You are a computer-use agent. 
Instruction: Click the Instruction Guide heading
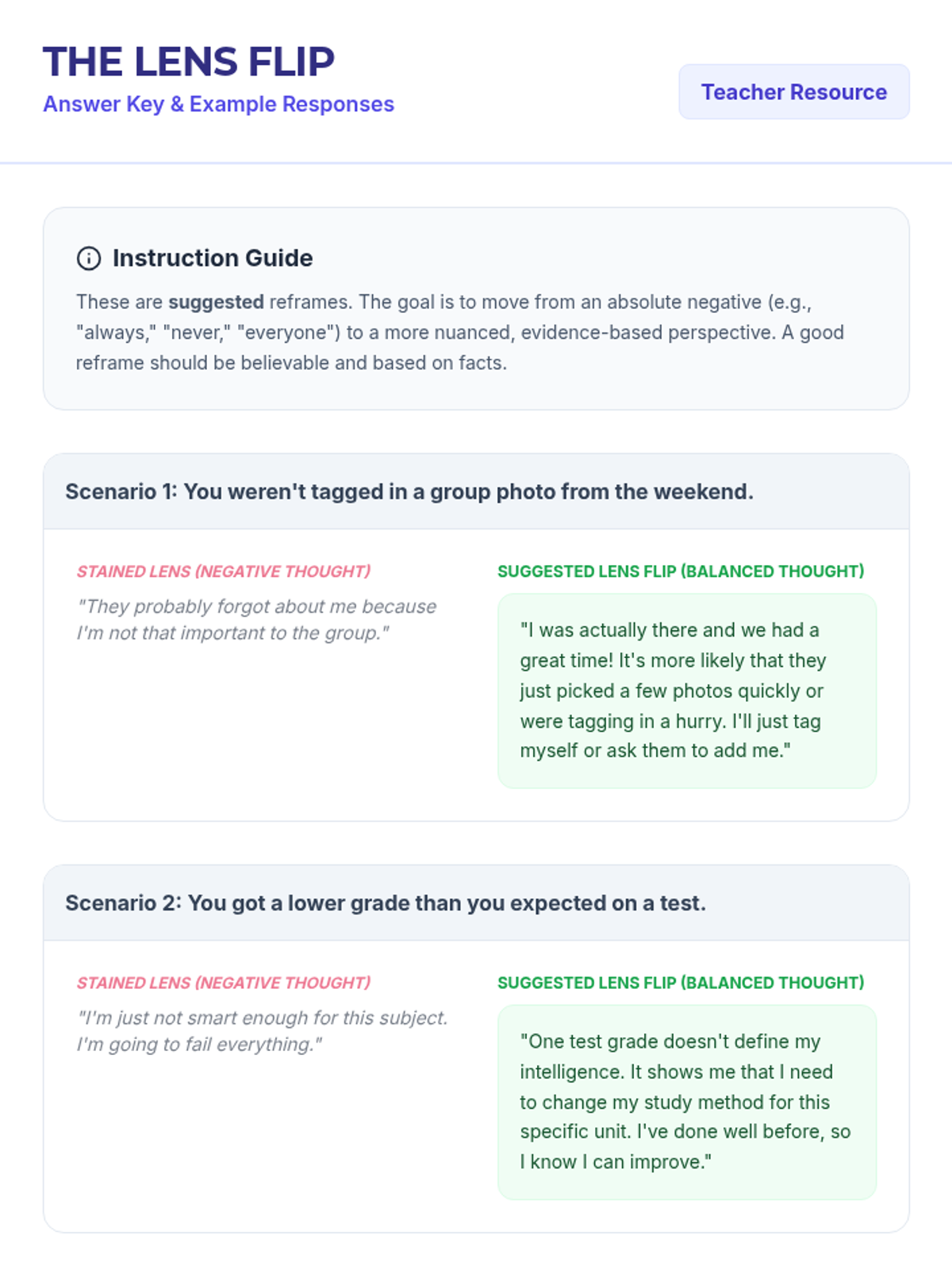pos(212,258)
